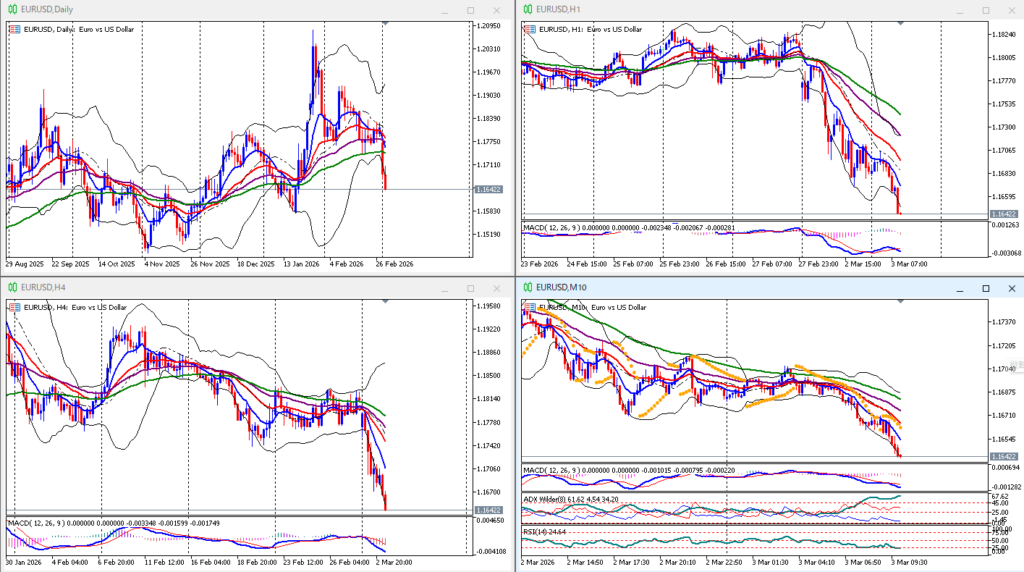Click the 1.16422 price label on Daily chart
This screenshot has width=1024, height=572.
[490, 189]
